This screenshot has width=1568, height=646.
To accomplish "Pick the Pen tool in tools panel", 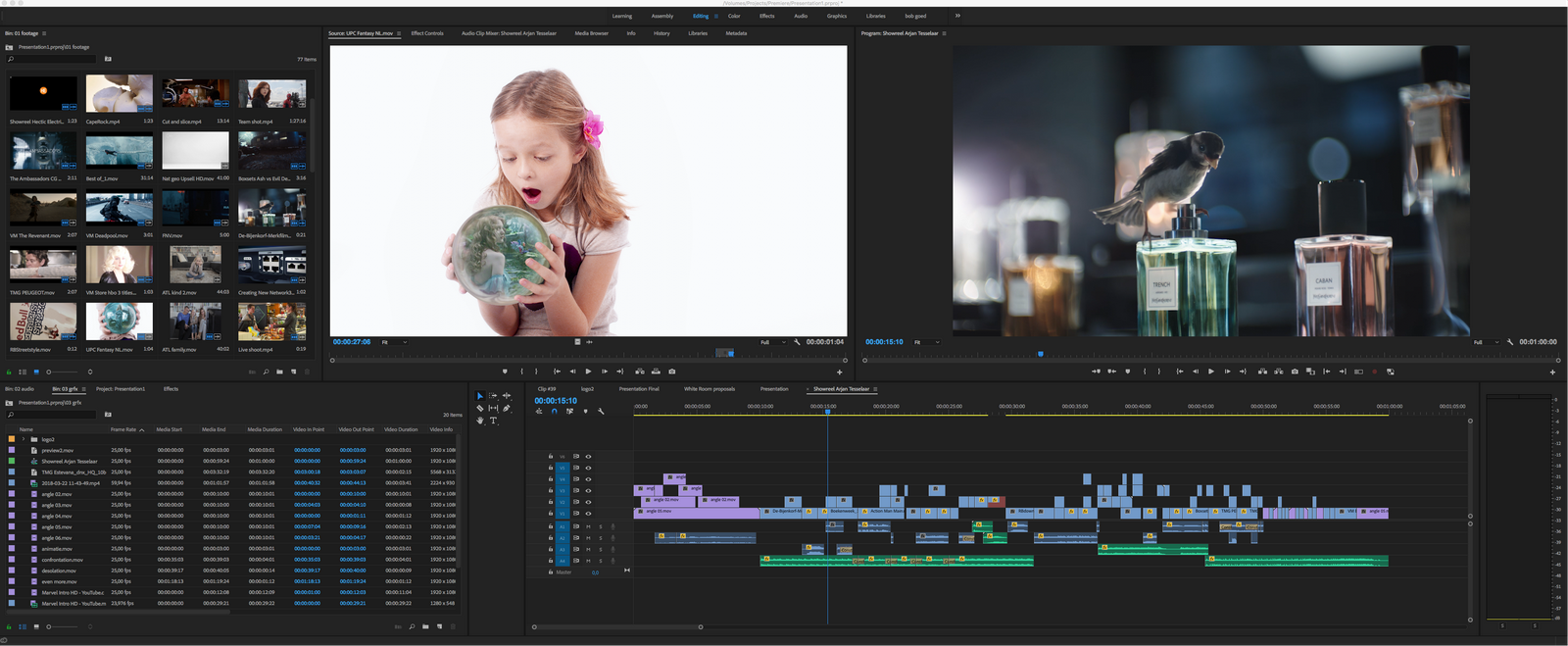I will pyautogui.click(x=507, y=408).
